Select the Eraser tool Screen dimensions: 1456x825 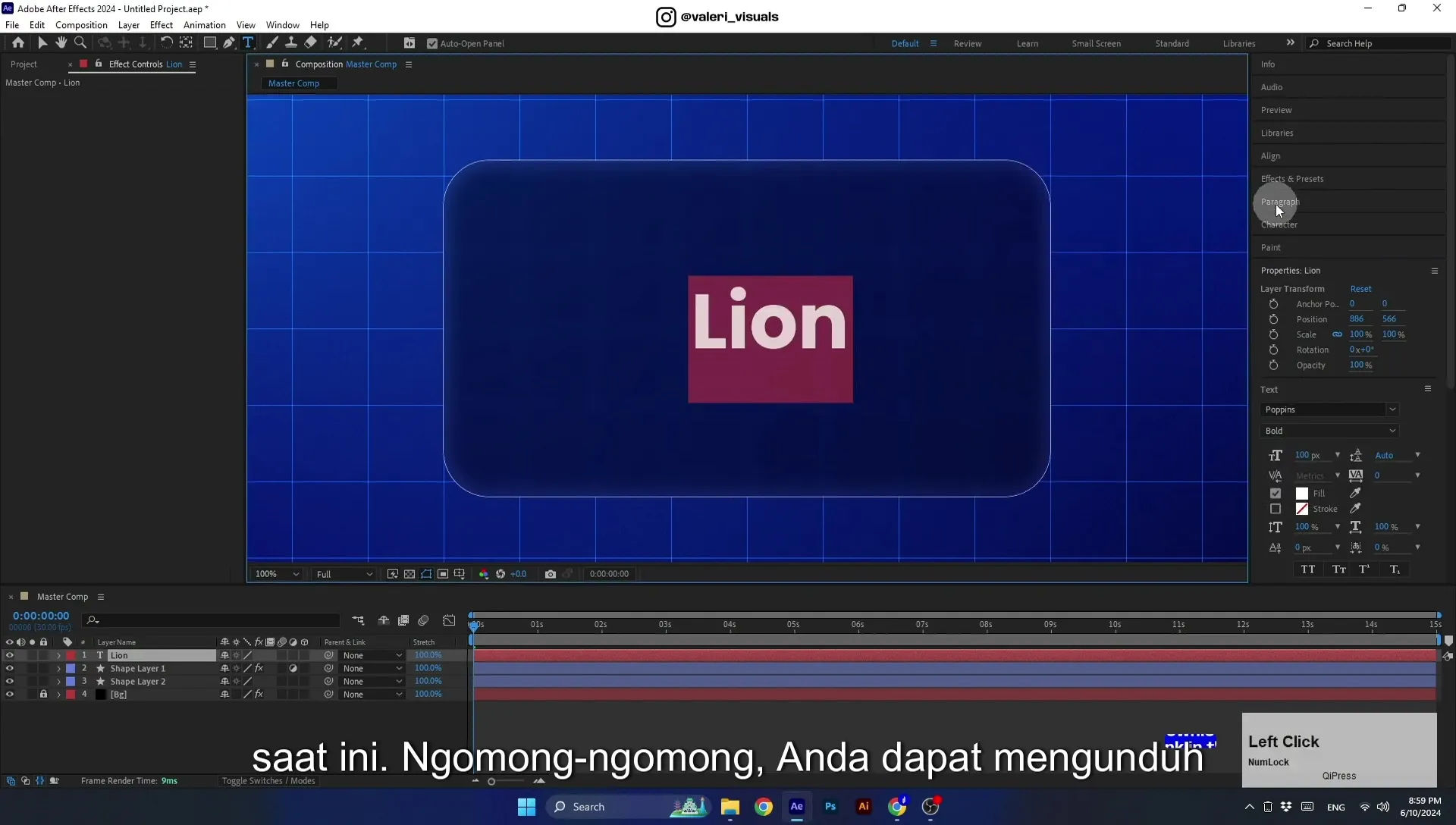[x=311, y=43]
